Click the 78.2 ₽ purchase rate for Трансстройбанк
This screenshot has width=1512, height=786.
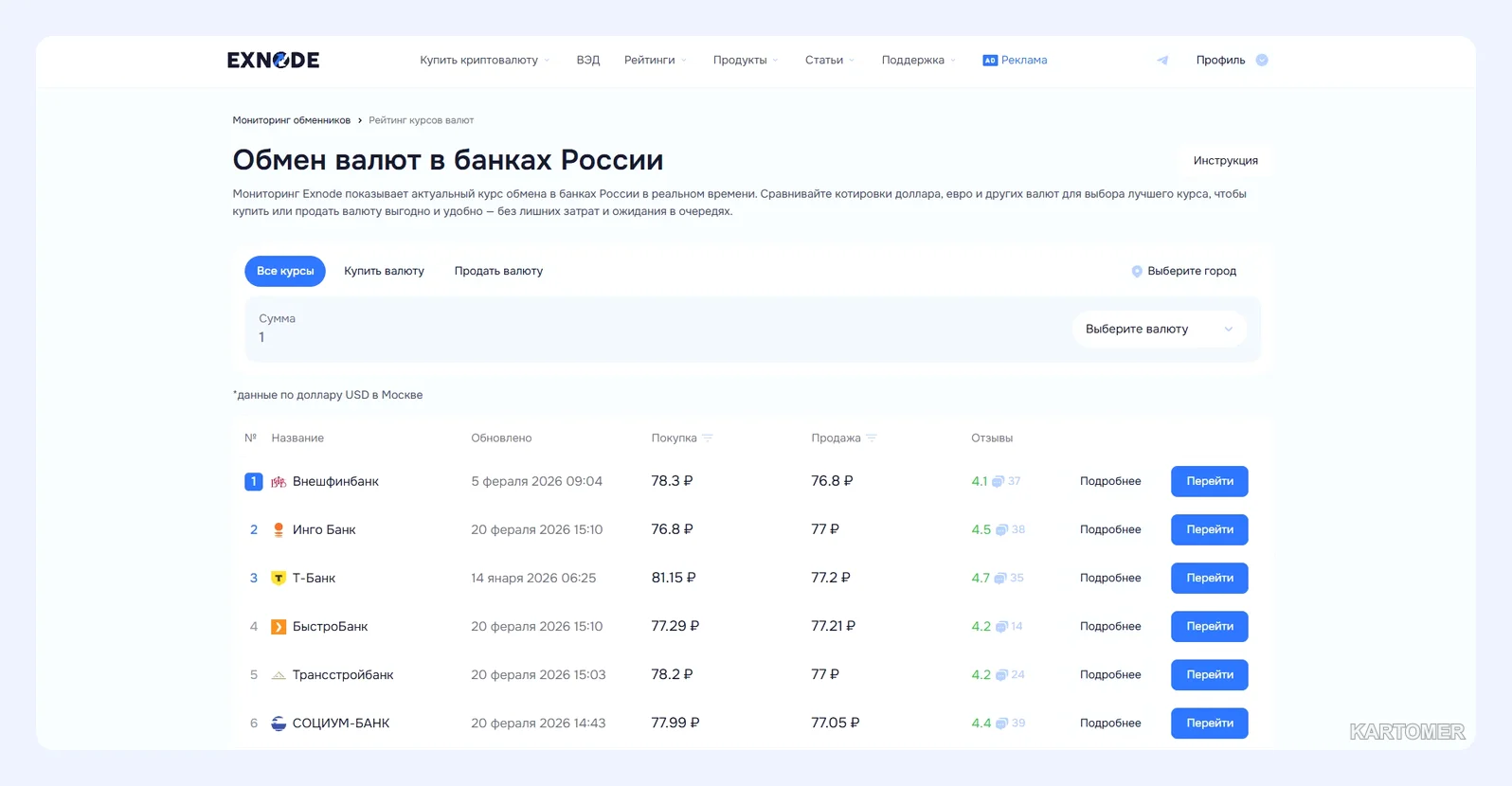672,675
